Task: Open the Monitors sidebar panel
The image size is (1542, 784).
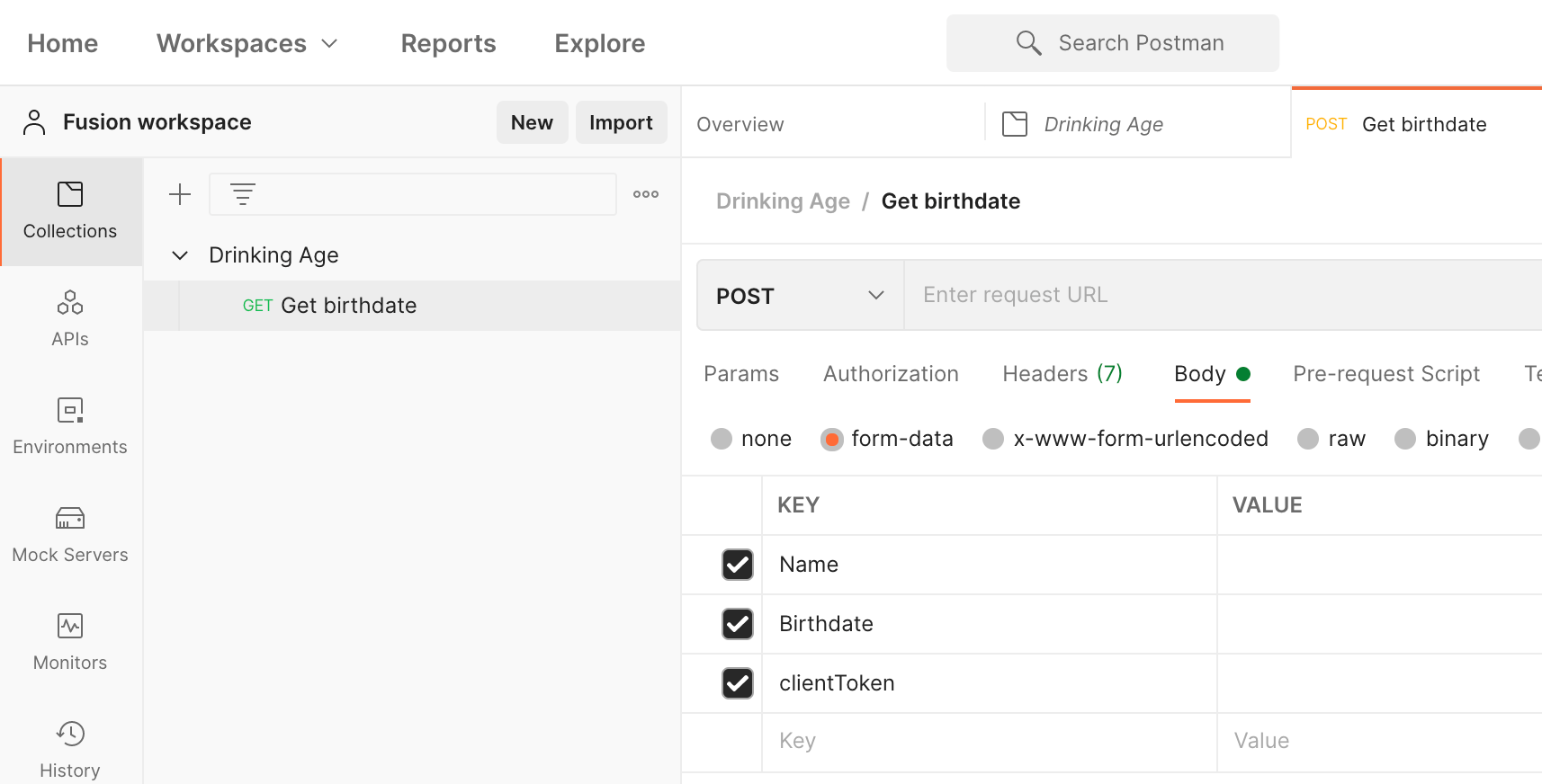Action: click(x=70, y=643)
